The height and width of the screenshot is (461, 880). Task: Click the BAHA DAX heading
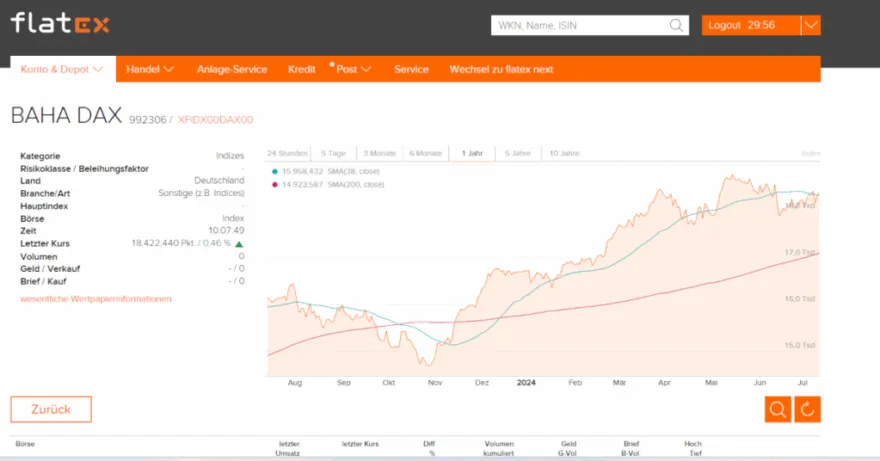tap(66, 115)
